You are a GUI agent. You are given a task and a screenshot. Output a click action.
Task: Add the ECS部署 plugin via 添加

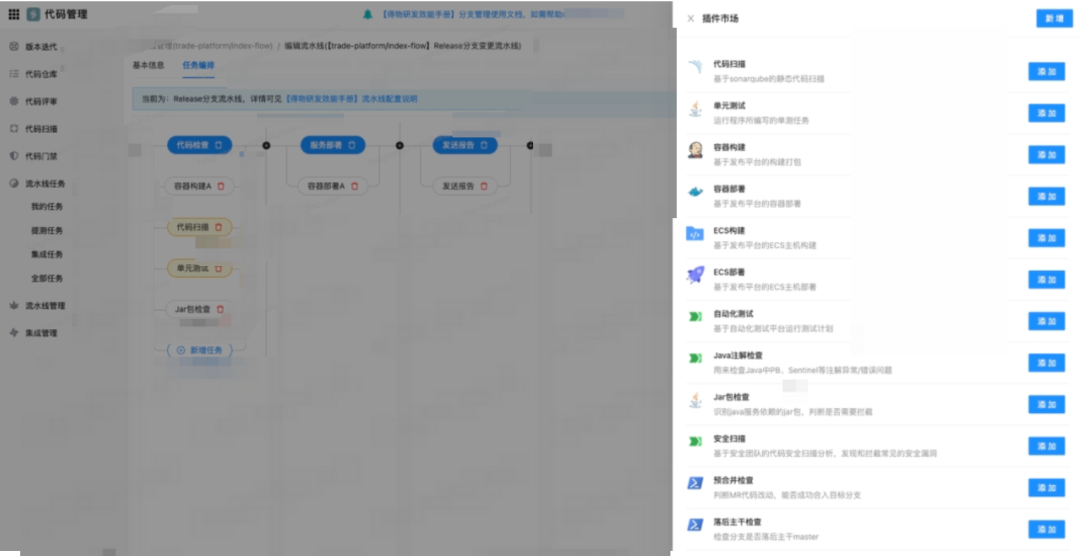tap(1046, 280)
